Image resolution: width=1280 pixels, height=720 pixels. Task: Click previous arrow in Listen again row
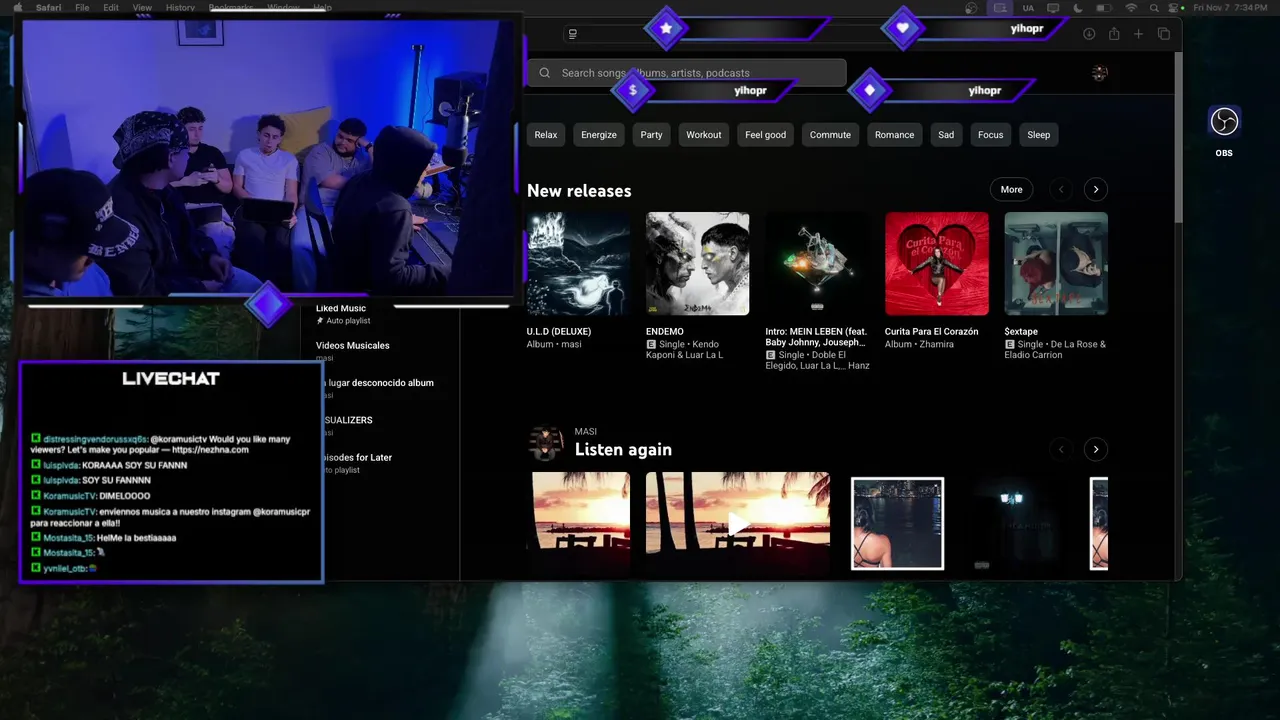coord(1061,449)
